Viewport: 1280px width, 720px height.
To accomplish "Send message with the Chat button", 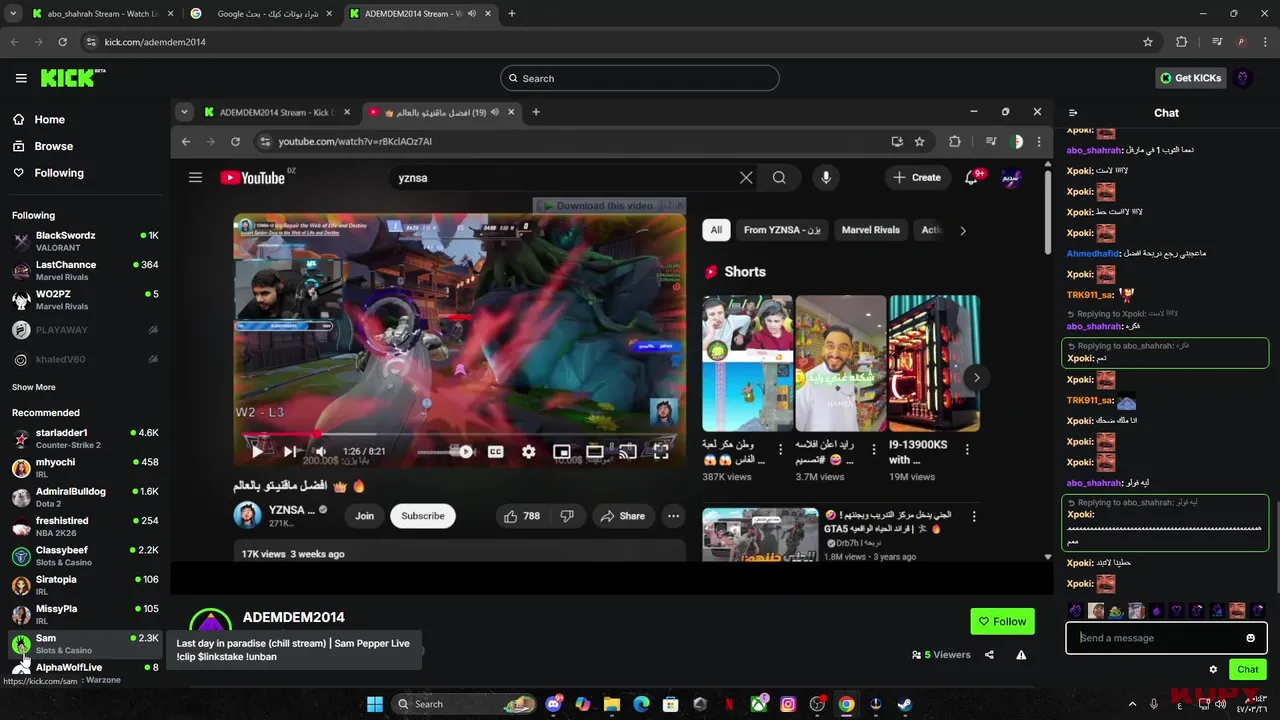I will pos(1248,670).
